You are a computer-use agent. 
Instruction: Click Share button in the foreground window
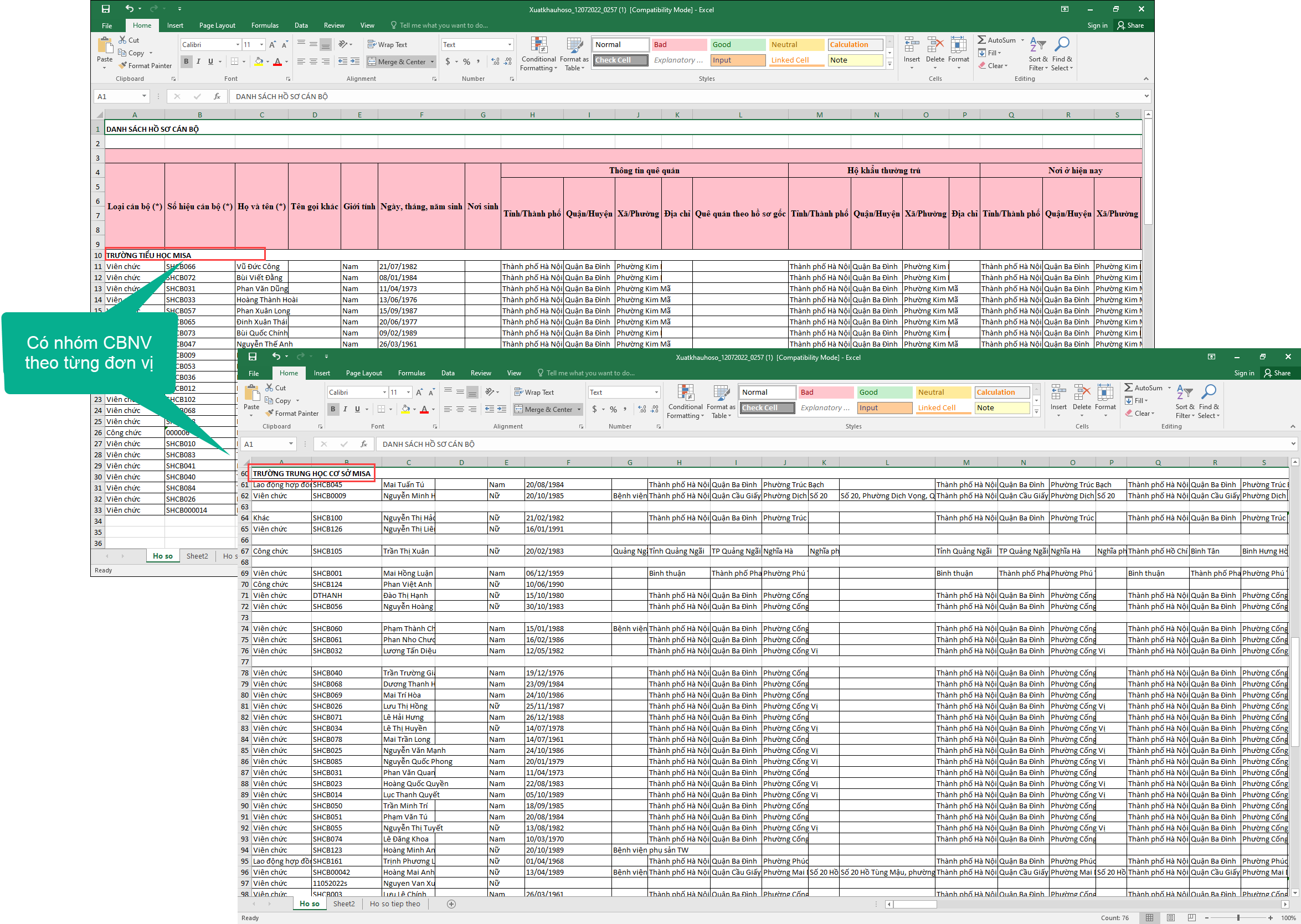pyautogui.click(x=1277, y=373)
